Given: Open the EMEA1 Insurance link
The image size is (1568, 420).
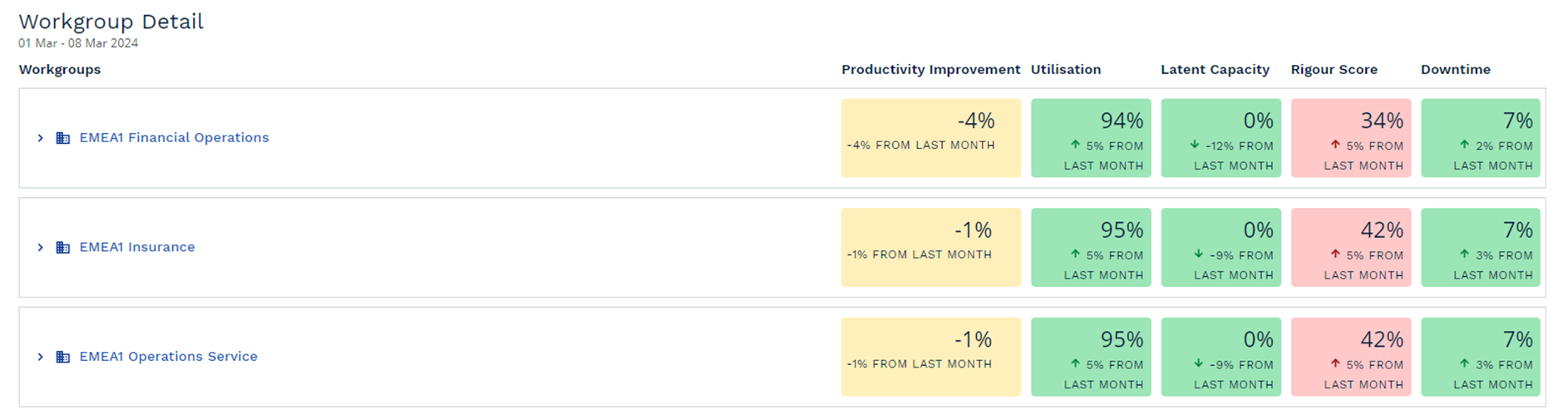Looking at the screenshot, I should point(137,247).
